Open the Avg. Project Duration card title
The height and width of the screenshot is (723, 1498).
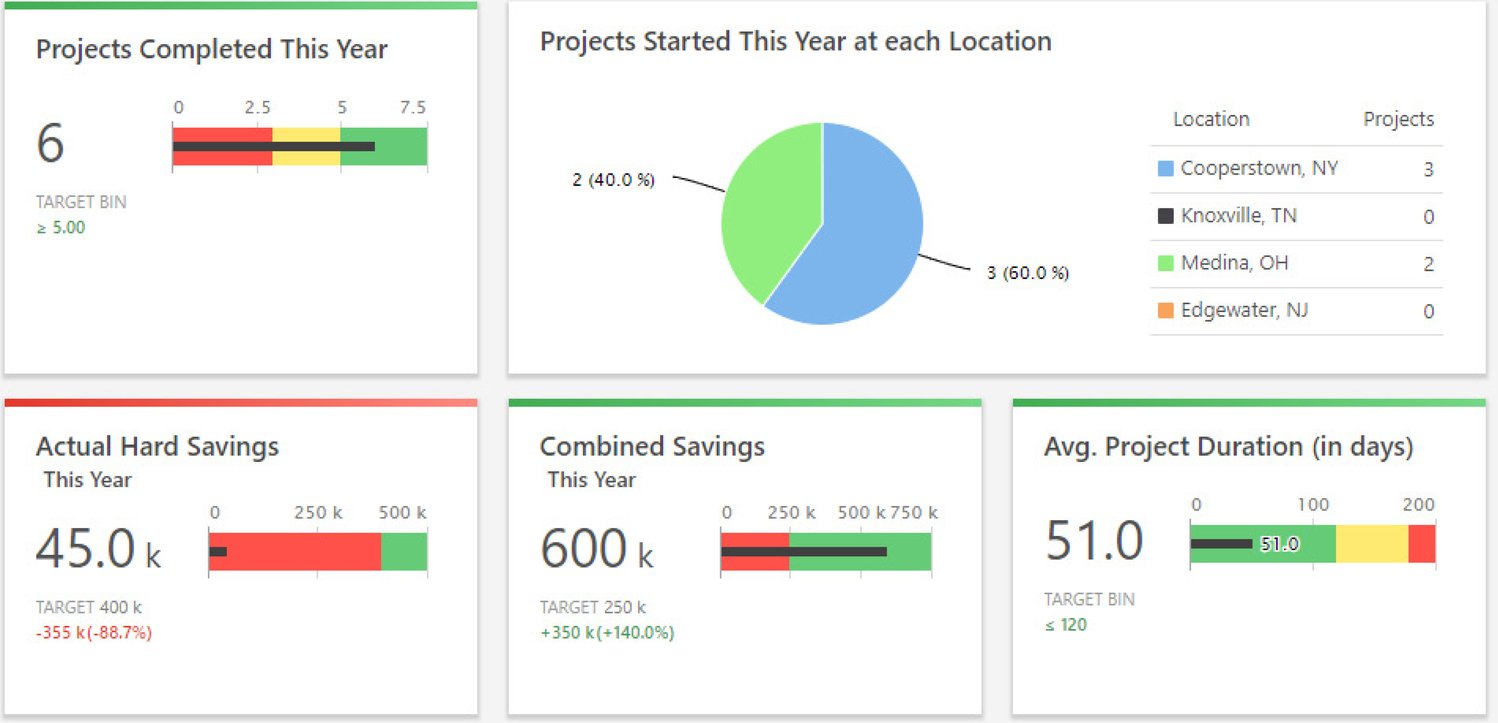[x=1228, y=446]
